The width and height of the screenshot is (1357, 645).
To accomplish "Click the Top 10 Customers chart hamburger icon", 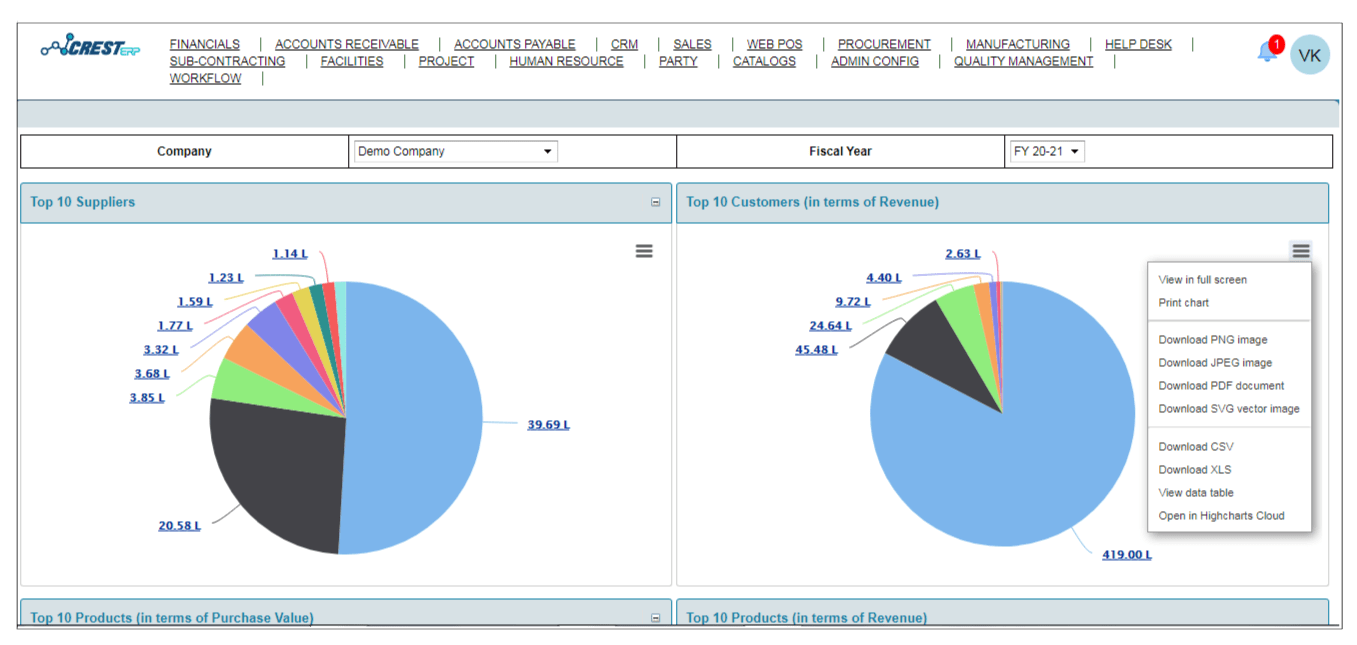I will (1299, 251).
